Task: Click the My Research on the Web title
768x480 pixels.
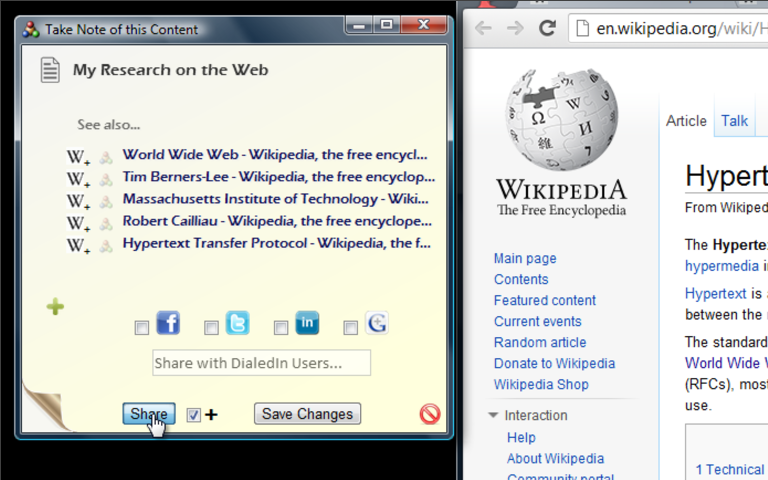Action: click(x=170, y=70)
